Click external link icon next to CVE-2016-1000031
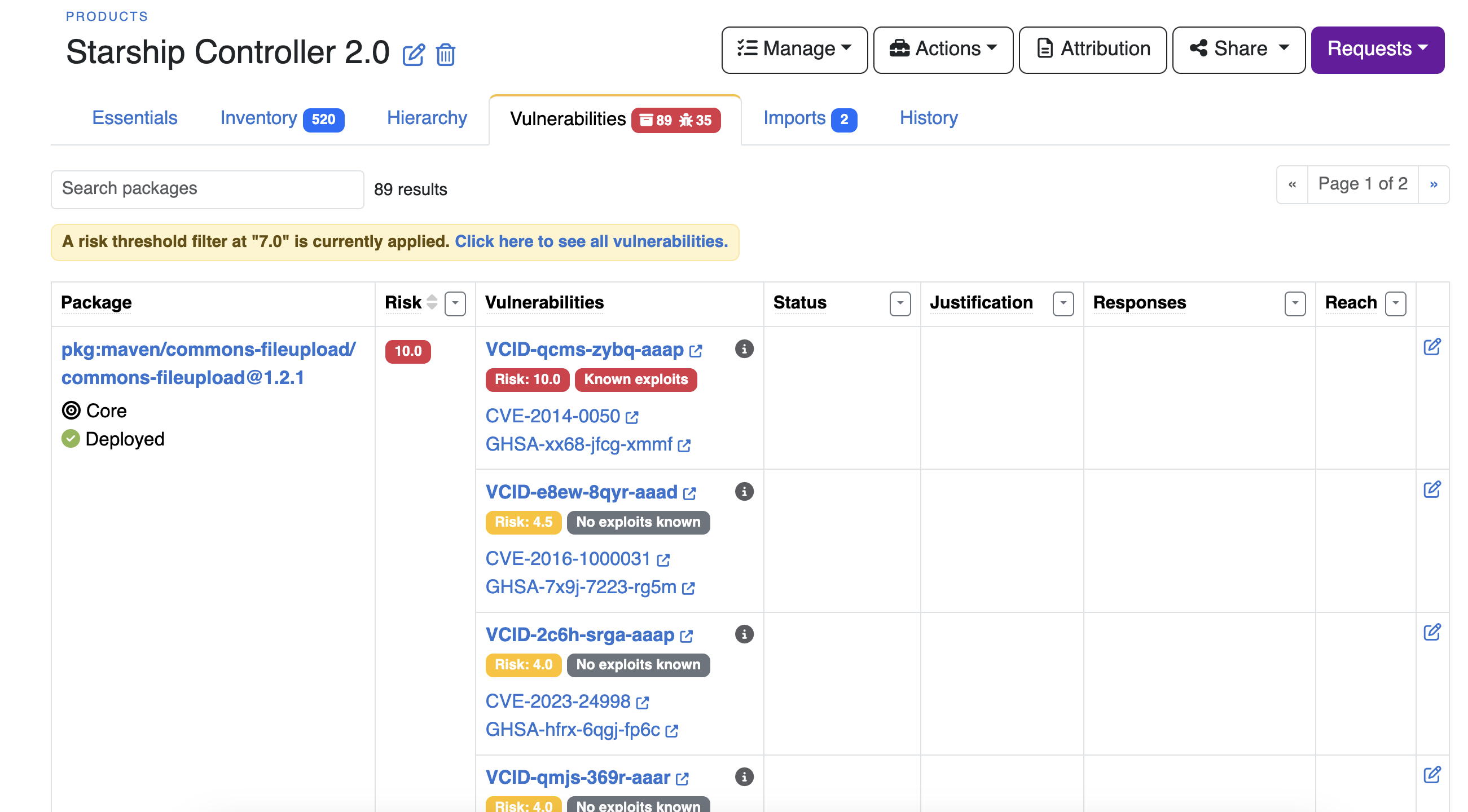This screenshot has height=812, width=1468. pyautogui.click(x=663, y=560)
